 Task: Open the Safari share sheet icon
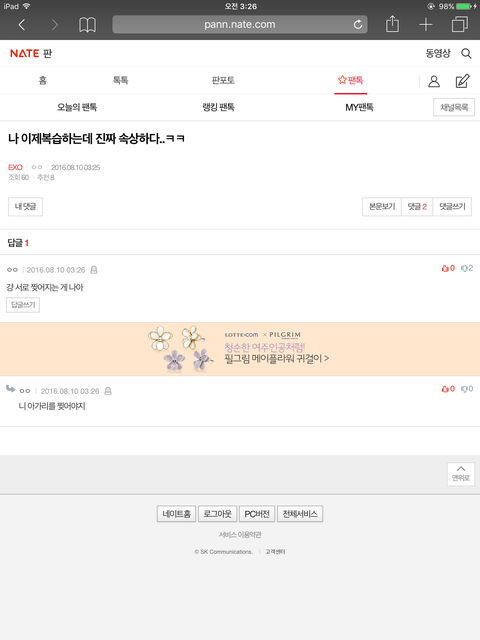click(392, 24)
